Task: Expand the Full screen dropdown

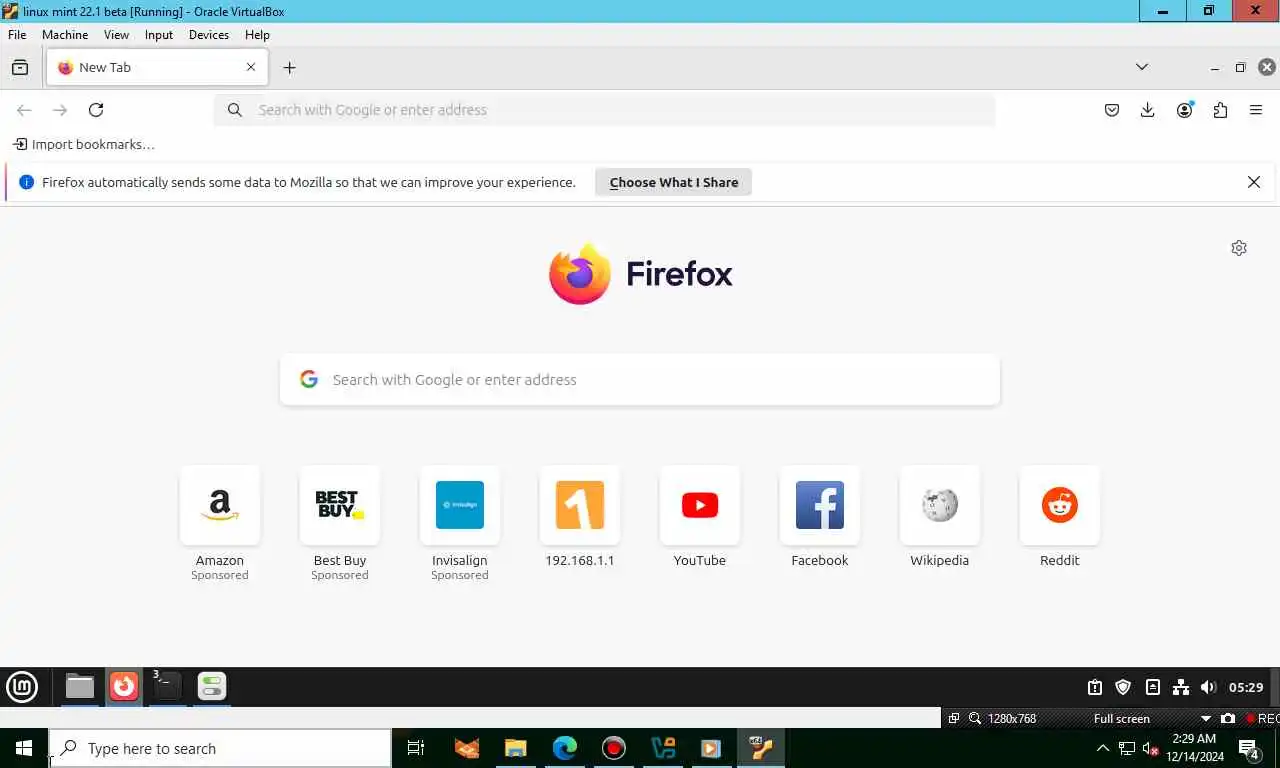Action: (x=1205, y=718)
